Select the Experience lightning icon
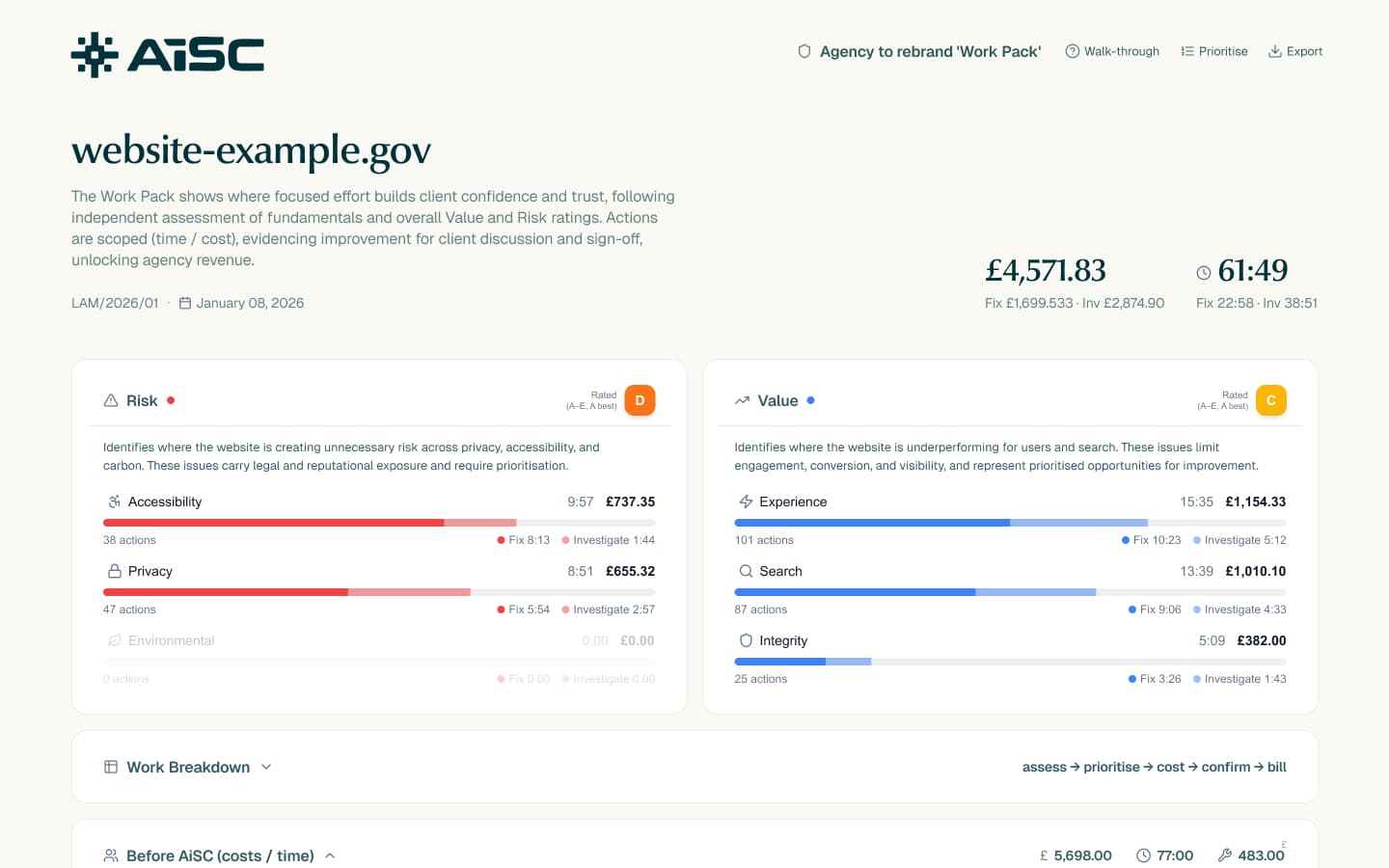This screenshot has width=1389, height=868. coord(745,502)
